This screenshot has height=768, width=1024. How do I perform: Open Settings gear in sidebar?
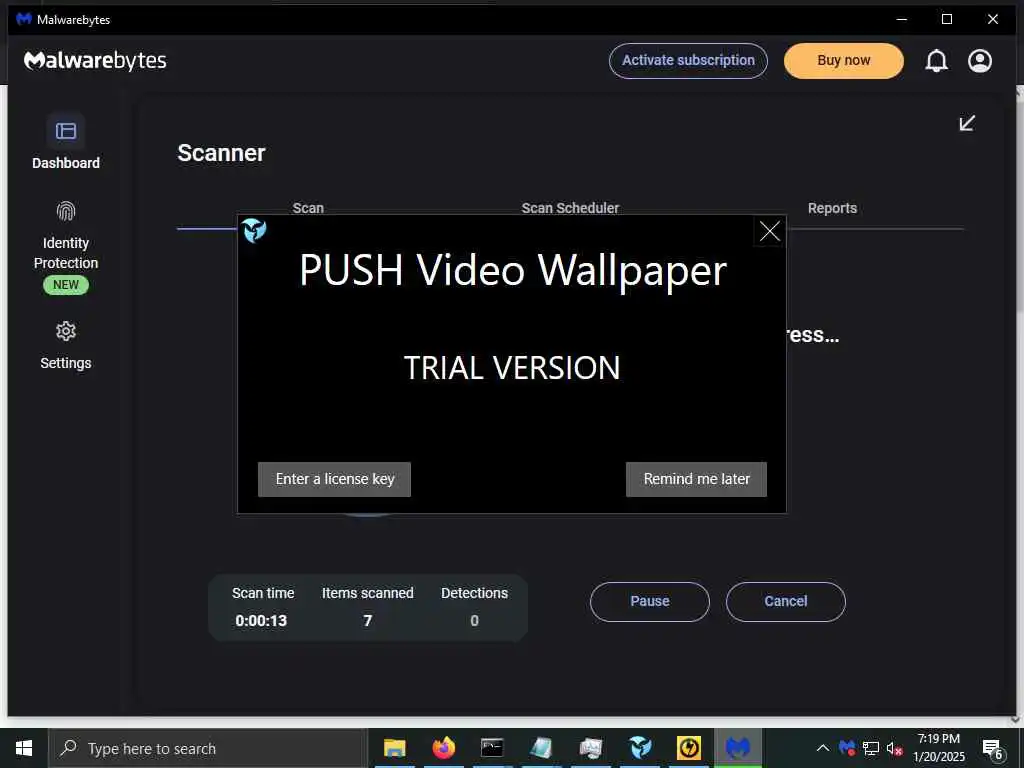[65, 345]
